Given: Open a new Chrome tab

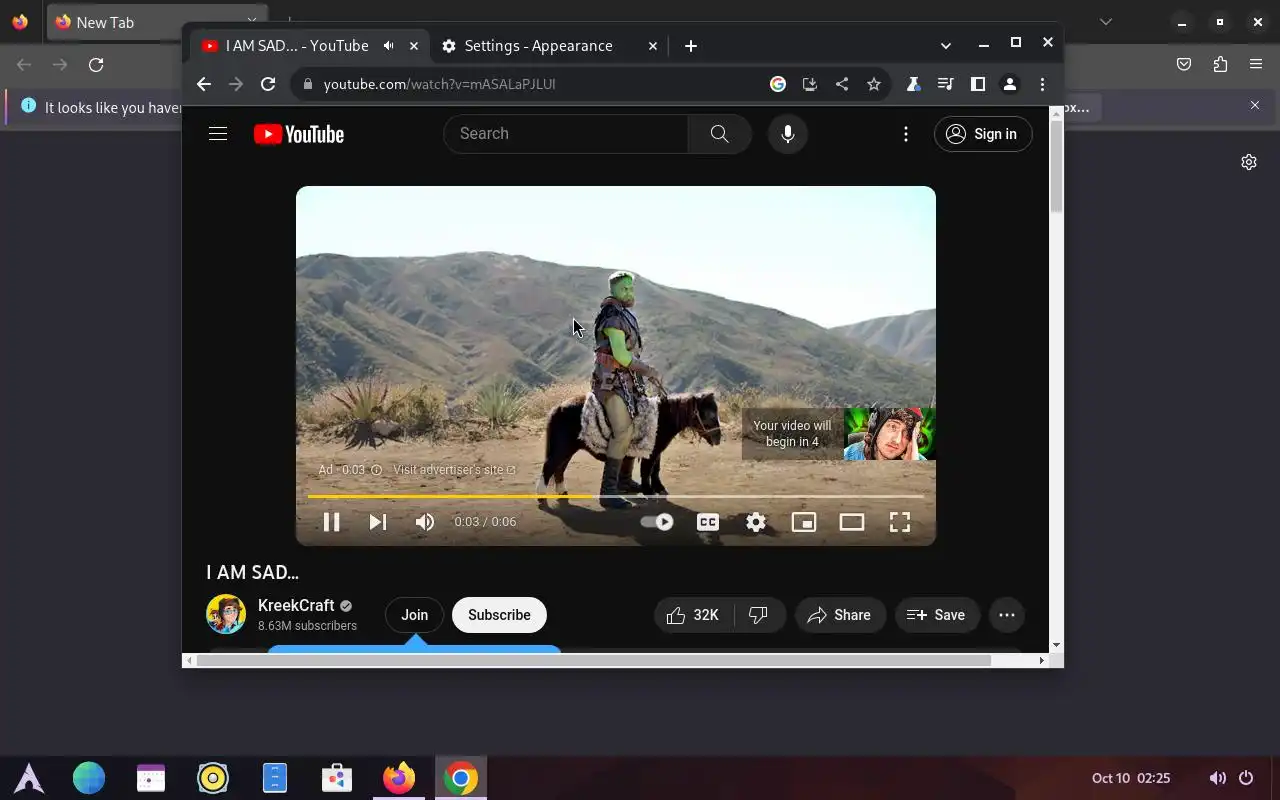Looking at the screenshot, I should coord(691,46).
